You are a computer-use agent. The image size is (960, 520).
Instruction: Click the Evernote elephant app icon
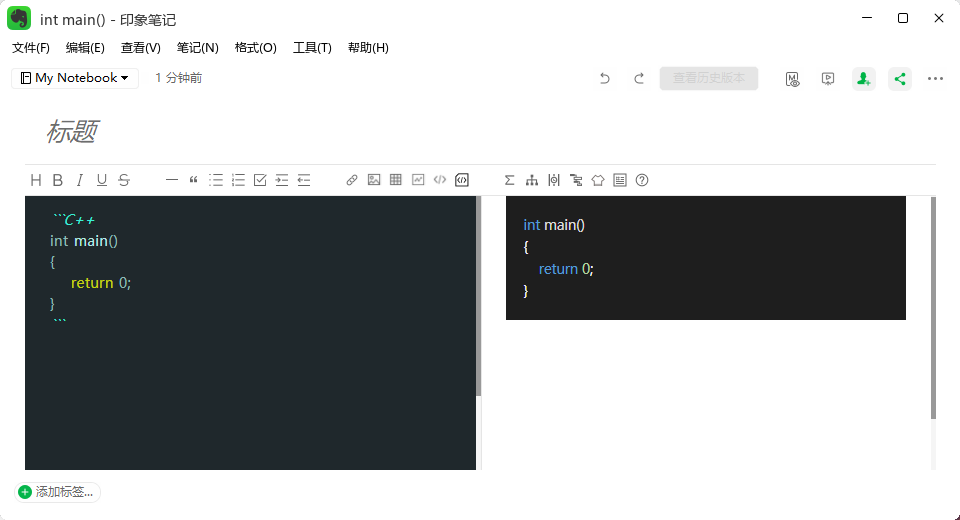[x=19, y=19]
